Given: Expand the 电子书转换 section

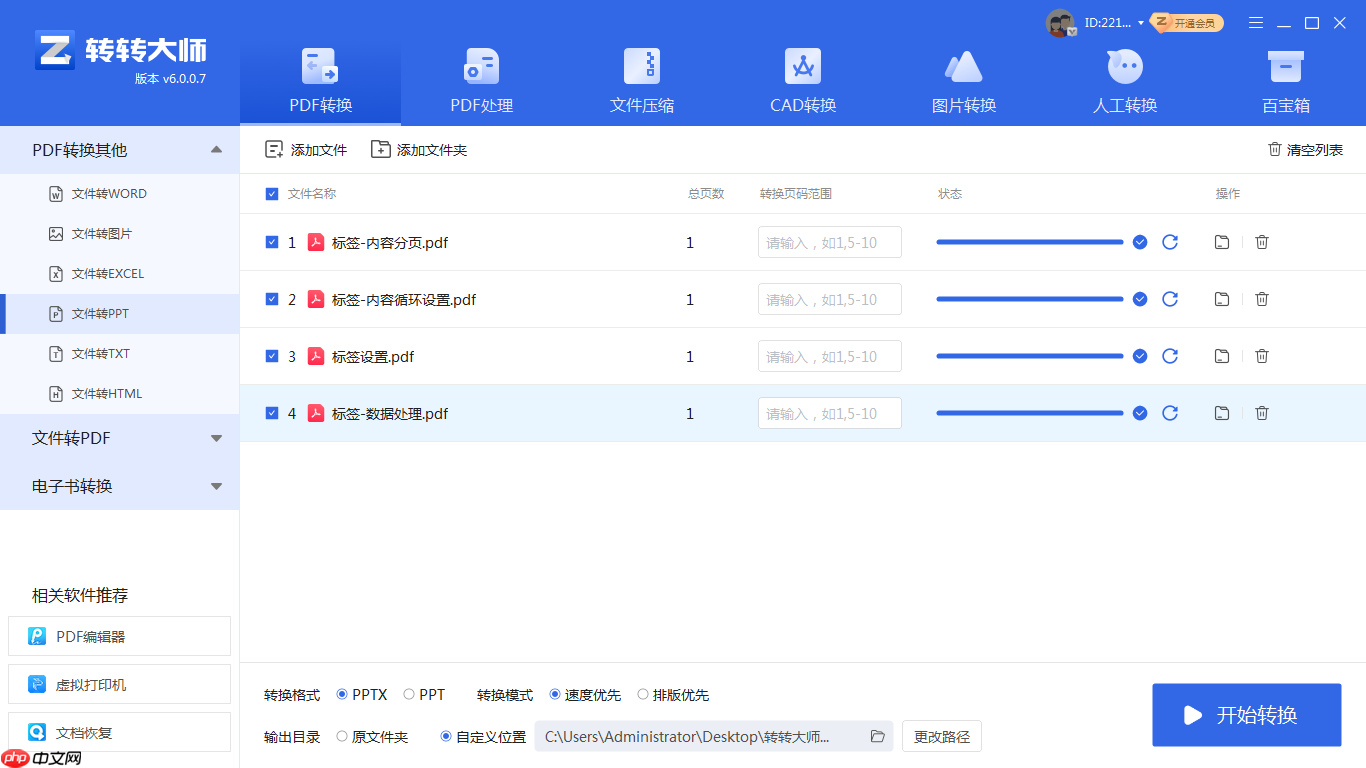Looking at the screenshot, I should coord(120,486).
